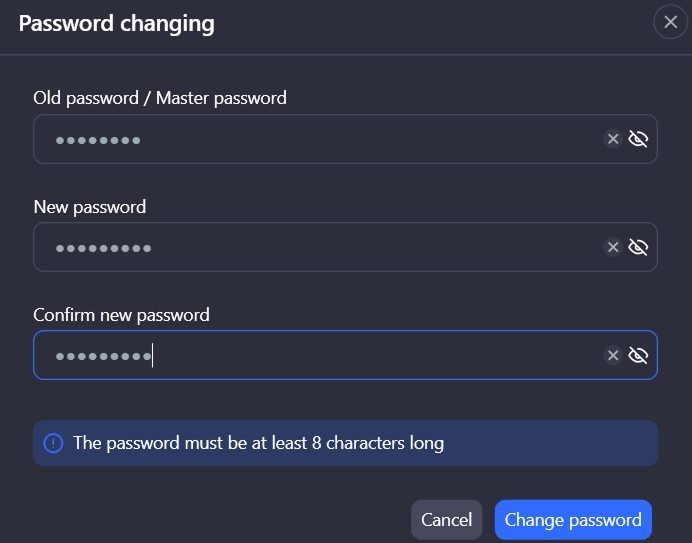Reveal the Old password characters
692x543 pixels.
click(x=638, y=139)
